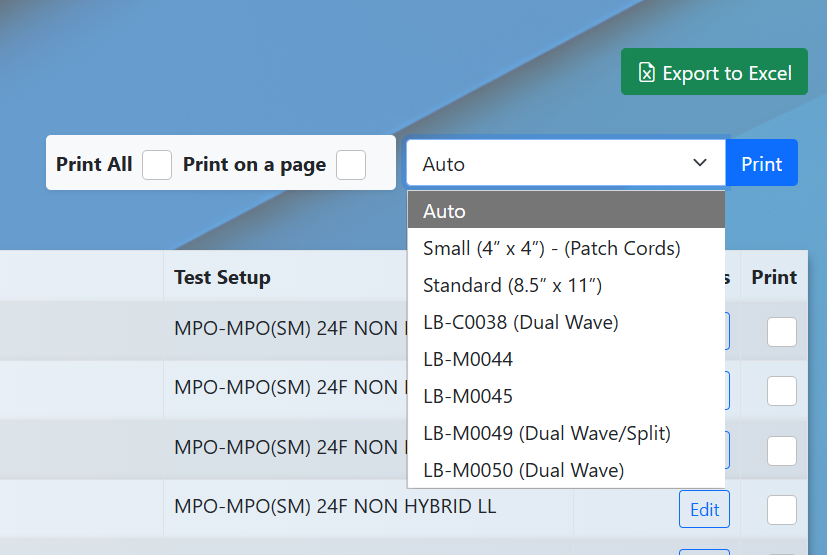Mark the third row's Print checkbox
827x555 pixels.
click(x=782, y=451)
